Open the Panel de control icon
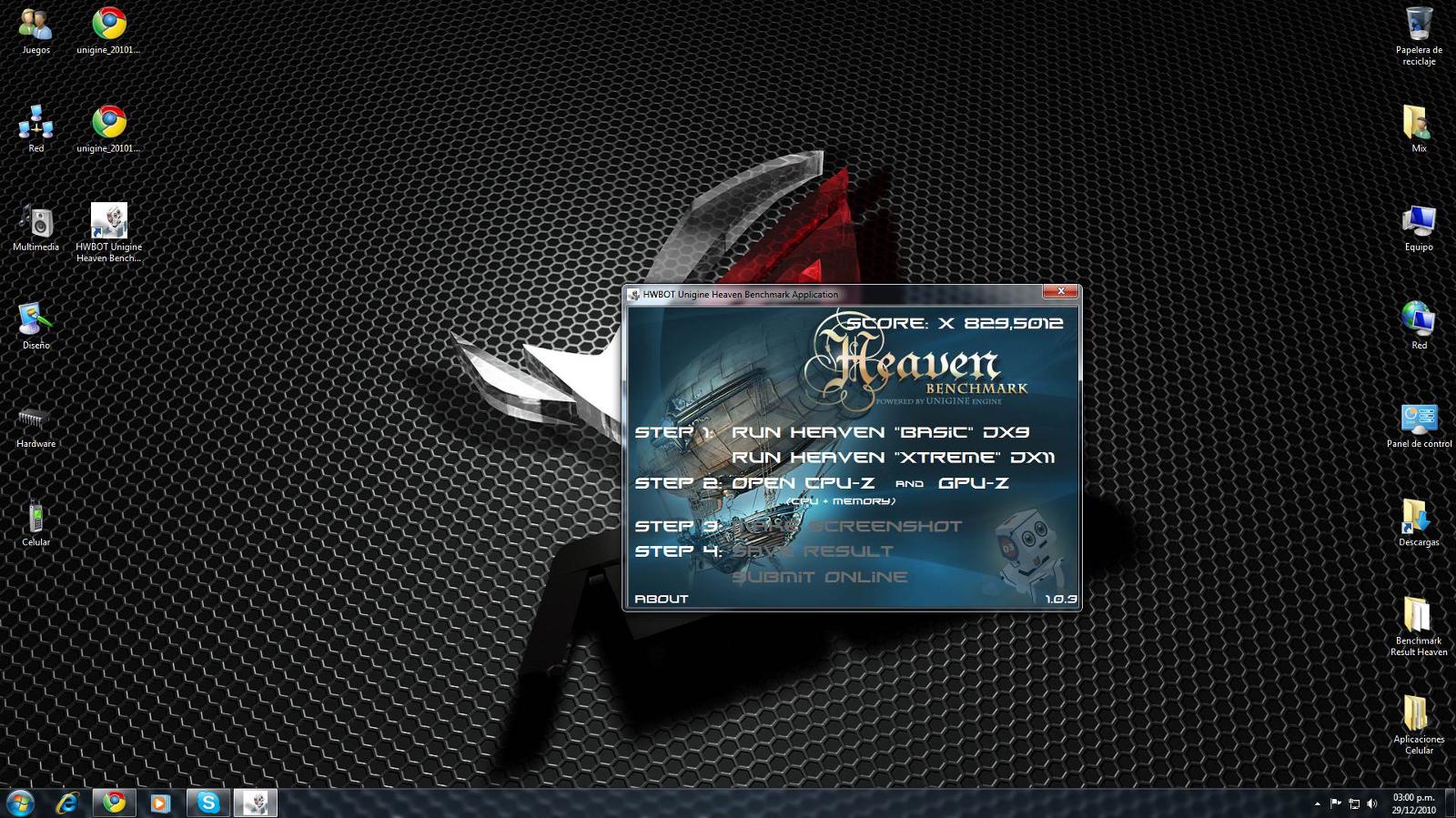The height and width of the screenshot is (818, 1456). click(x=1419, y=424)
